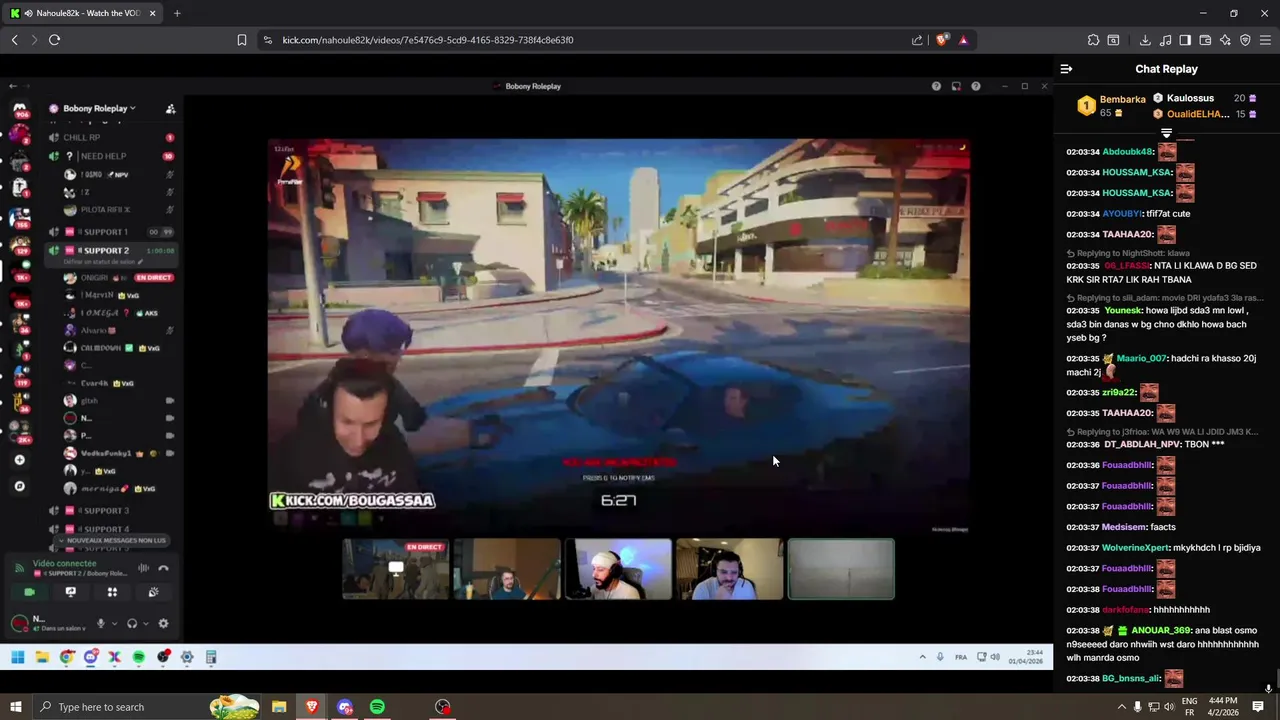Viewport: 1280px width, 720px height.
Task: Open the NEED HELP channel
Action: pyautogui.click(x=103, y=156)
